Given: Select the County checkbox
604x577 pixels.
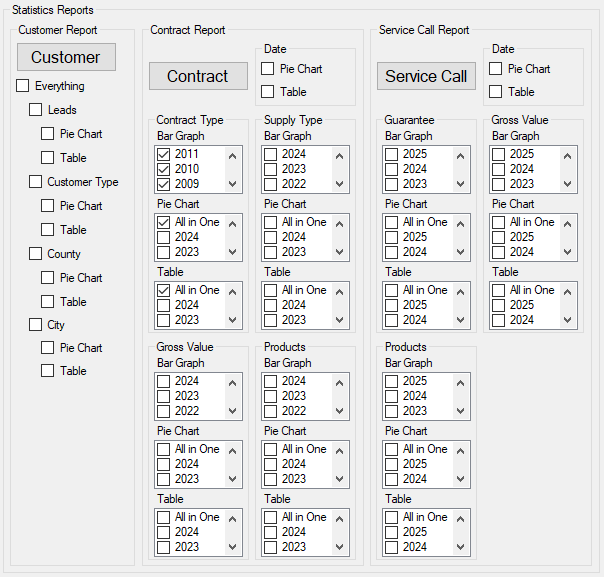Looking at the screenshot, I should coord(36,254).
